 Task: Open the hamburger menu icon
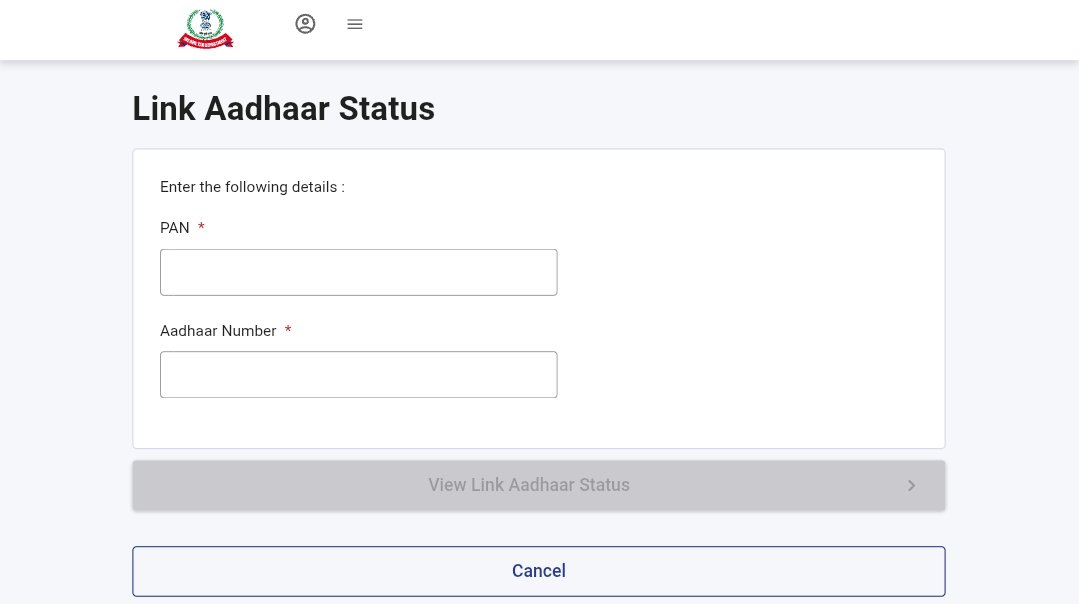click(x=355, y=24)
